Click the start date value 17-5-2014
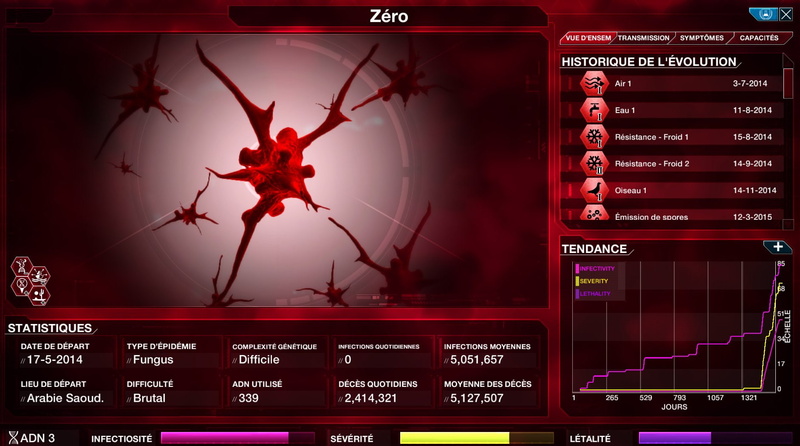Viewport: 800px width, 446px height. [x=55, y=360]
